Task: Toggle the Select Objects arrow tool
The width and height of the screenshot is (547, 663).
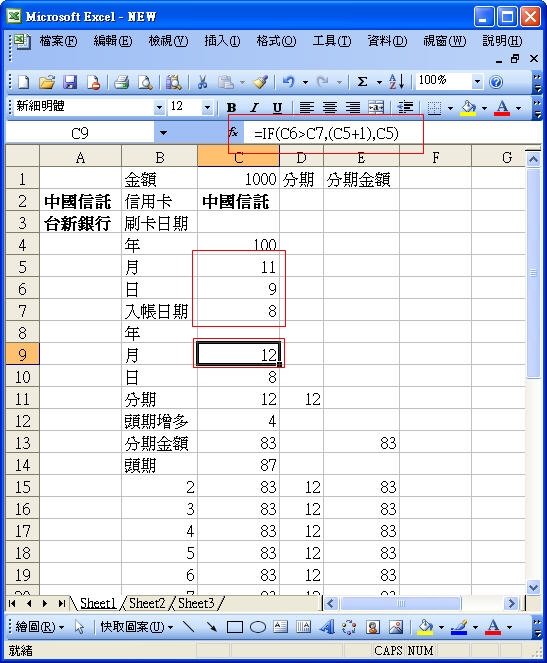Action: click(79, 627)
